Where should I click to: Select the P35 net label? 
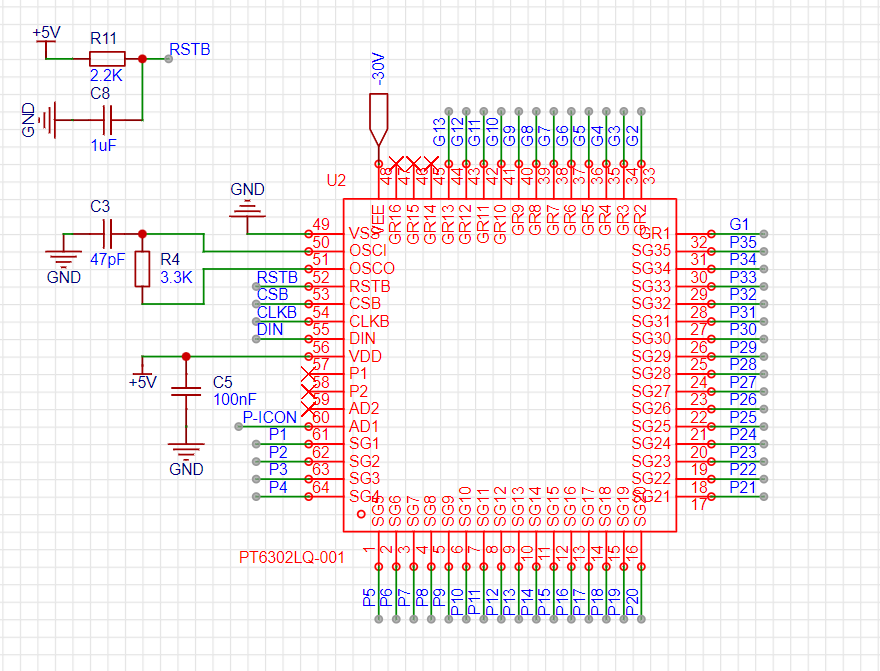(x=743, y=242)
